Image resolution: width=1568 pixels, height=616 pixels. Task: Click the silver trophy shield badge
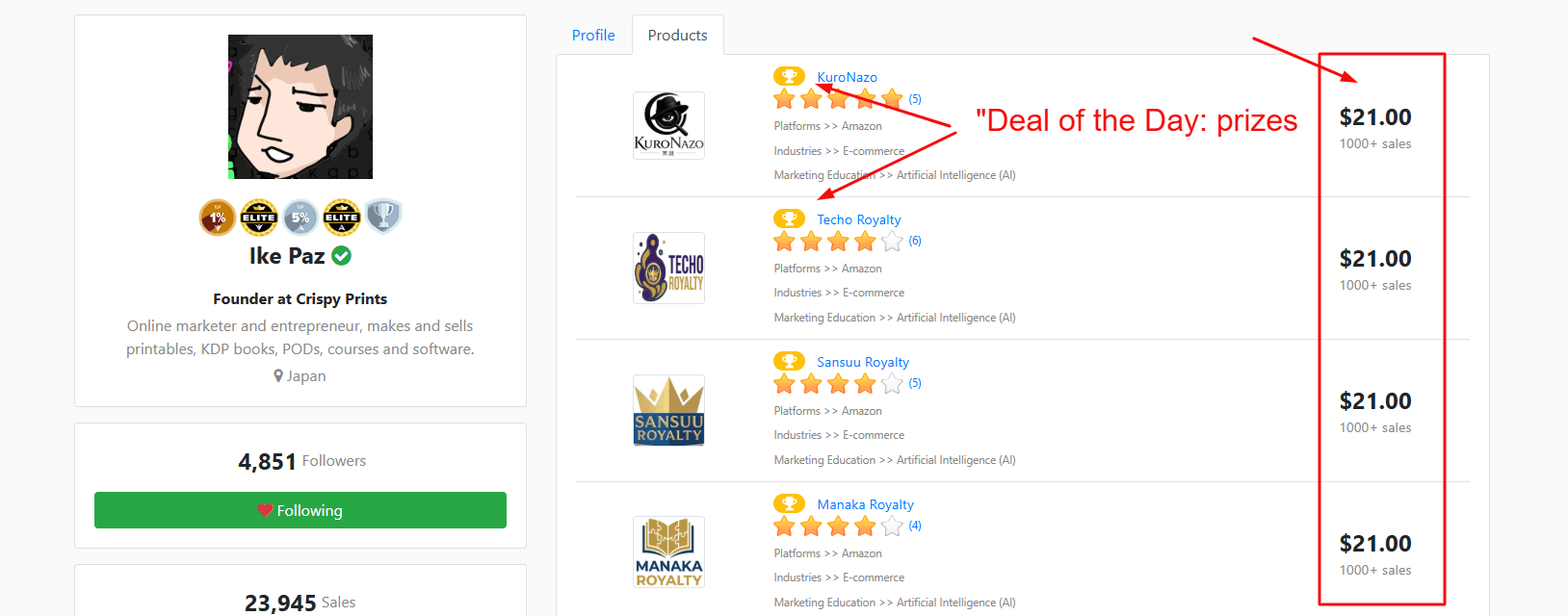(383, 217)
